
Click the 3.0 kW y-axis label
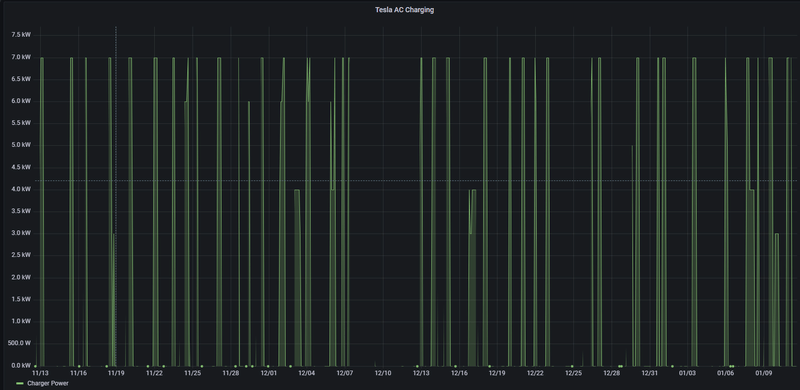pos(21,233)
